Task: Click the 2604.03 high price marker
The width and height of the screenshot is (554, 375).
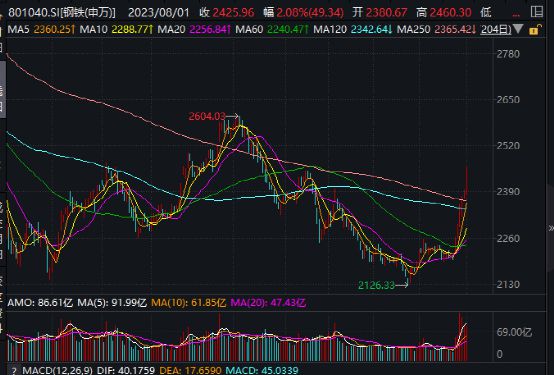Action: pyautogui.click(x=207, y=116)
